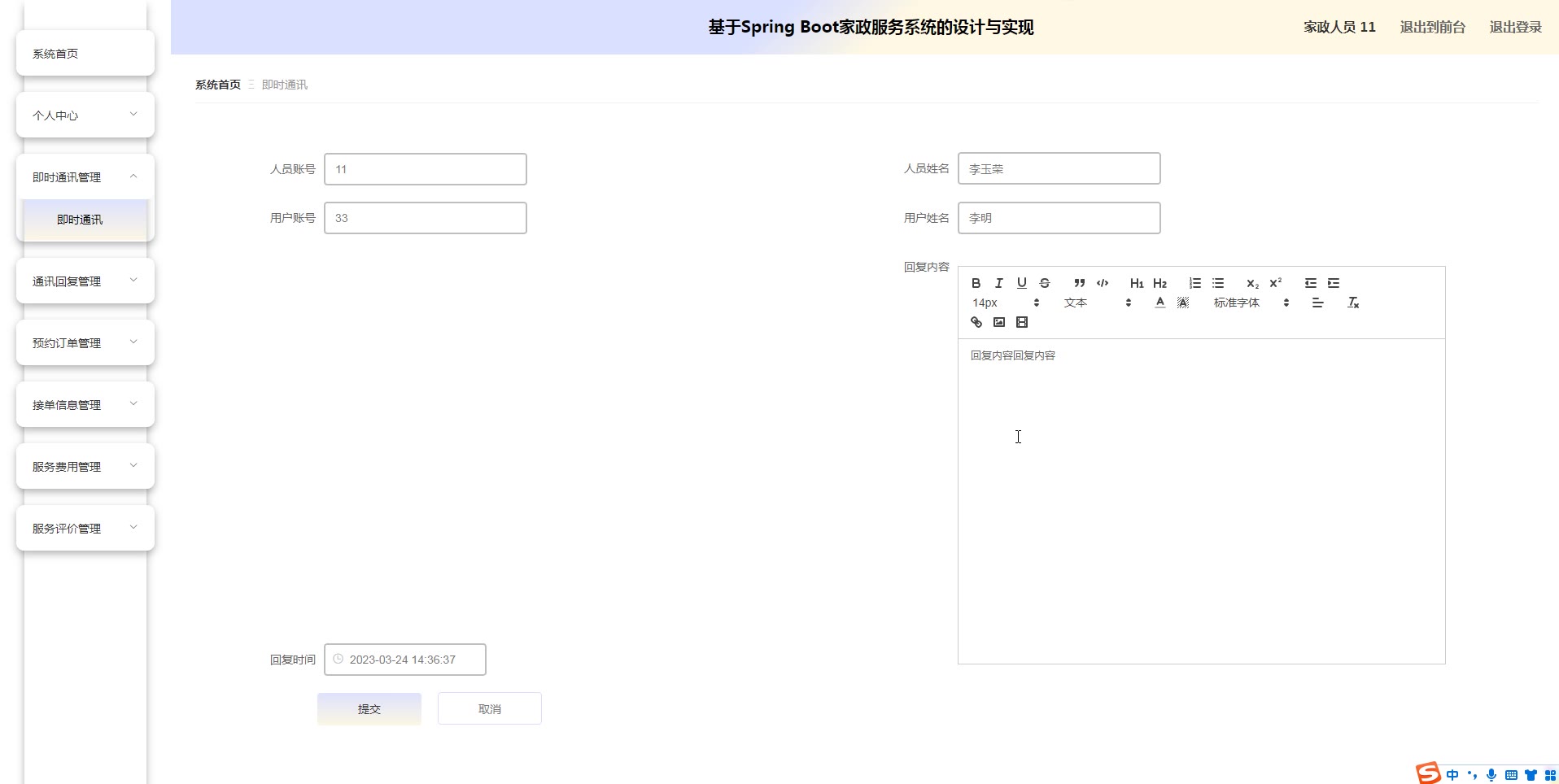Screen dimensions: 1559x784
Task: Click 退出登录 to log out
Action: (x=1516, y=27)
